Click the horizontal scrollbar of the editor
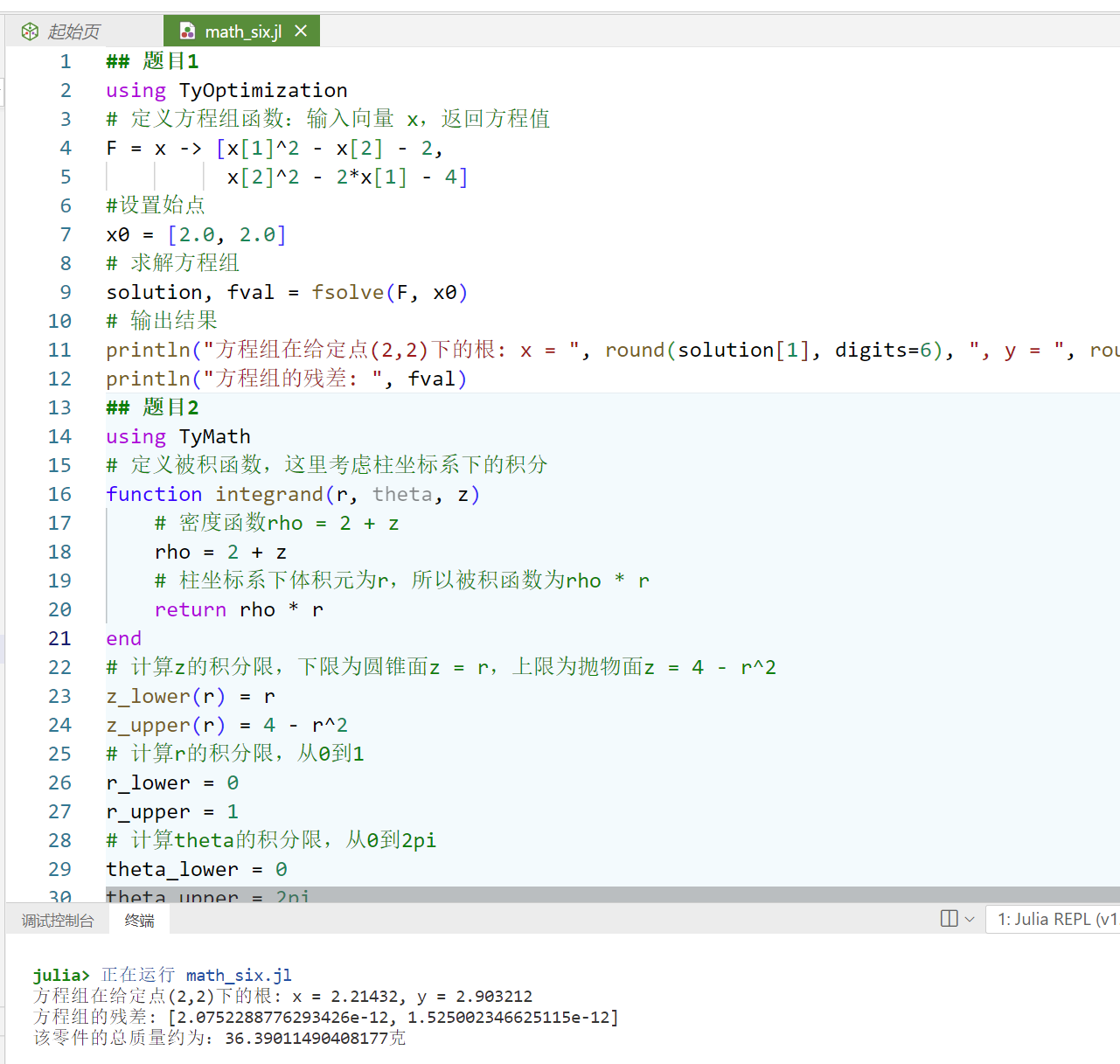Viewport: 1120px width, 1064px height. pos(612,894)
